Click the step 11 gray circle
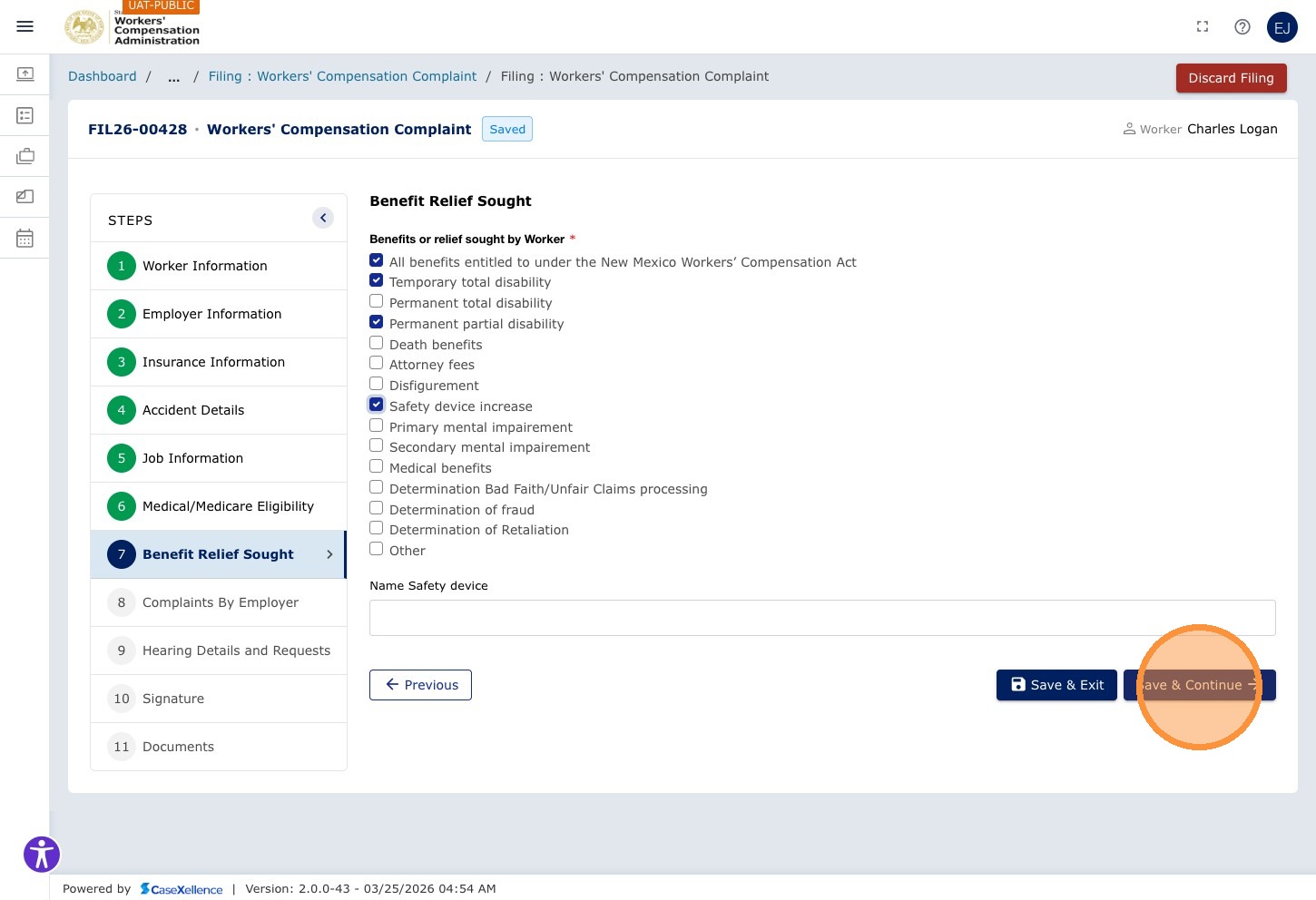The height and width of the screenshot is (900, 1316). pyautogui.click(x=122, y=747)
